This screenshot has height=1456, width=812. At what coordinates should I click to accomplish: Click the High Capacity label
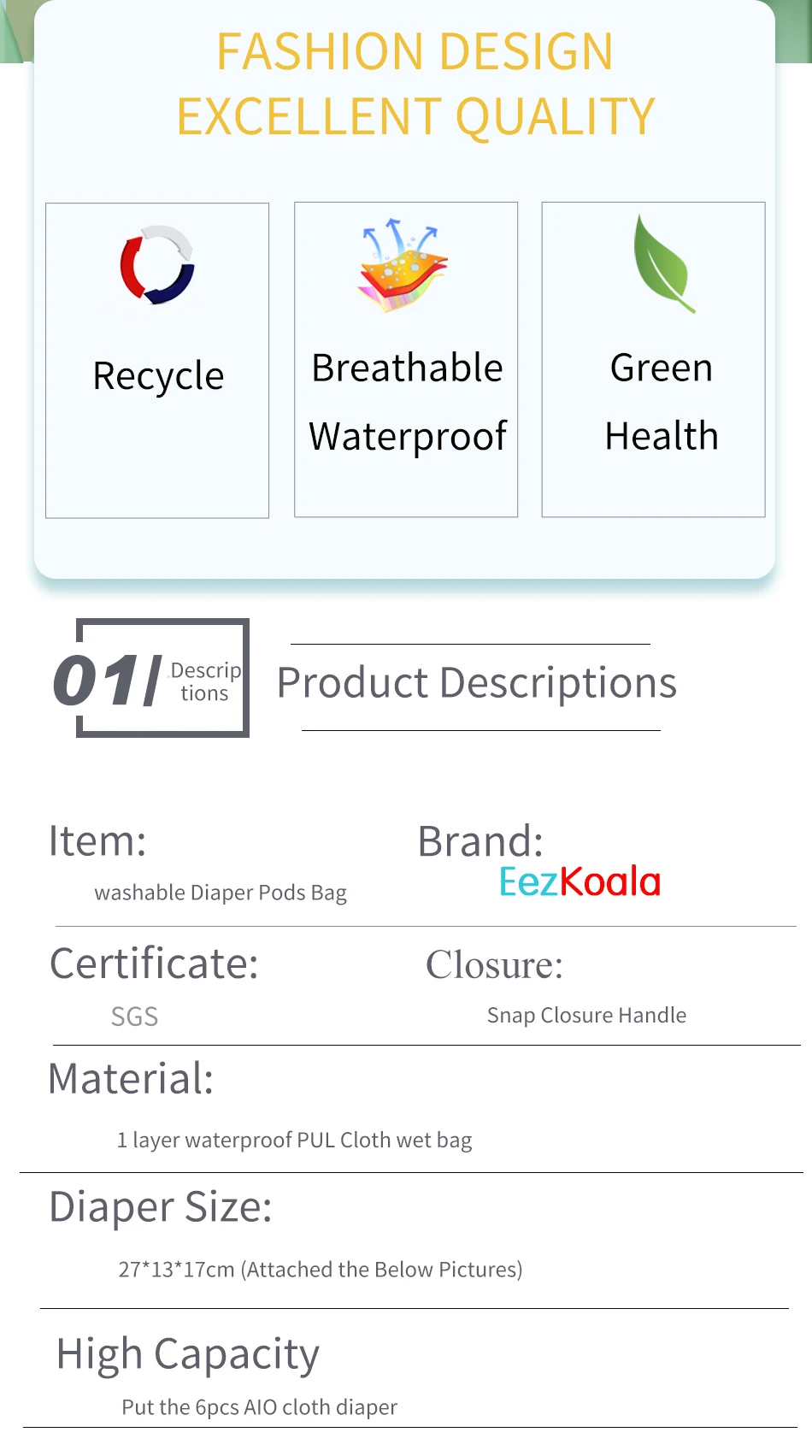click(188, 1355)
